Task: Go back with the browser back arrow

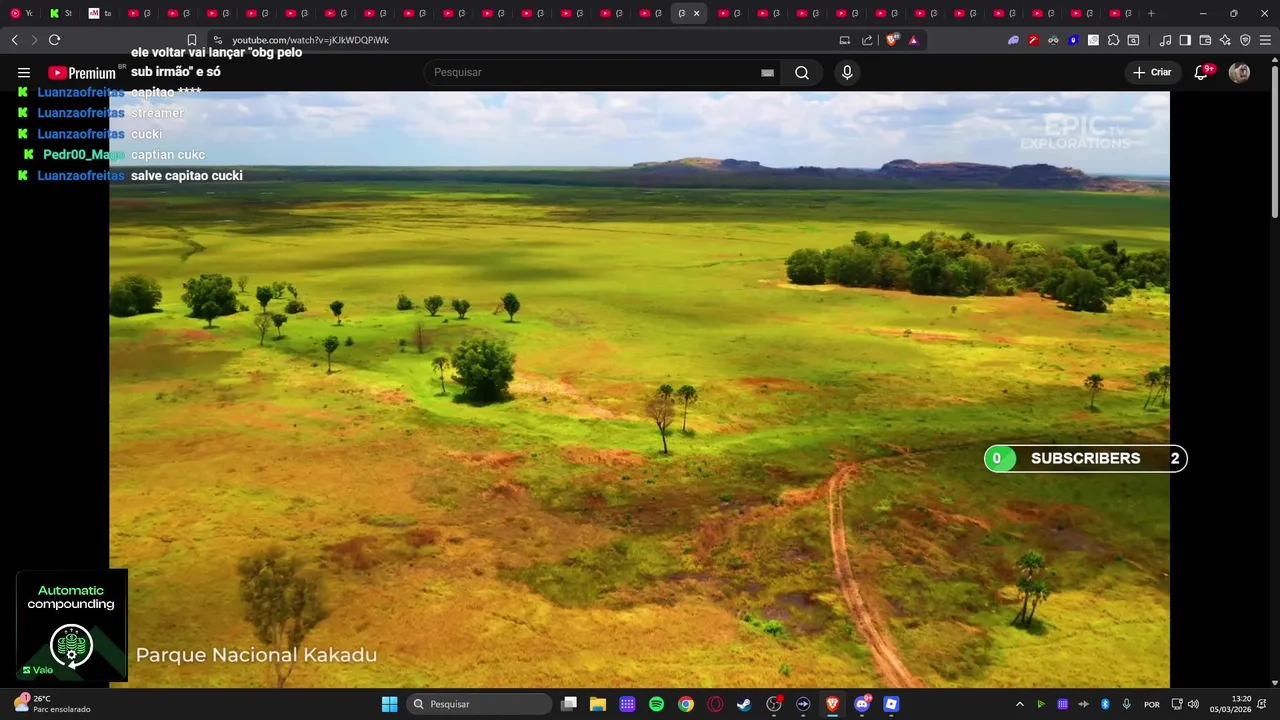Action: click(x=15, y=40)
